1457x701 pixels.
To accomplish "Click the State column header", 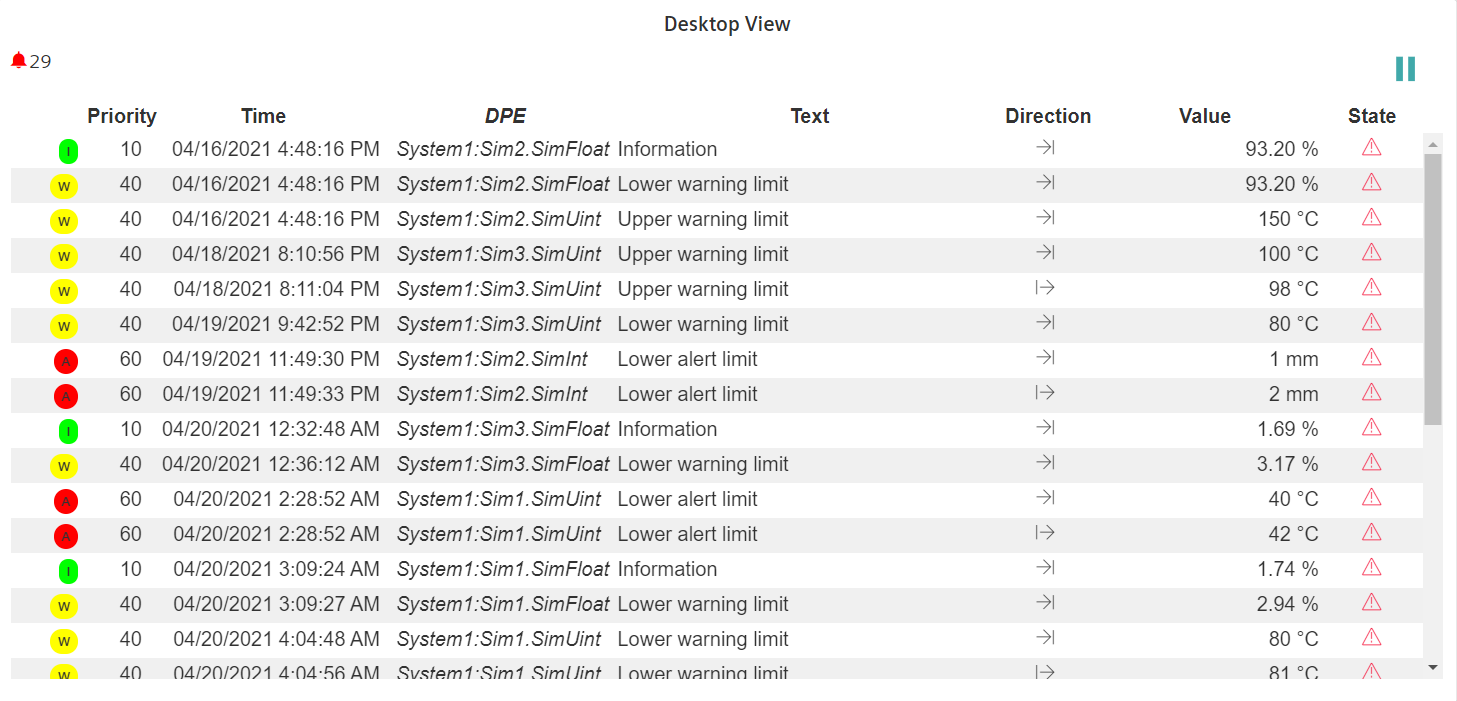I will click(1371, 116).
